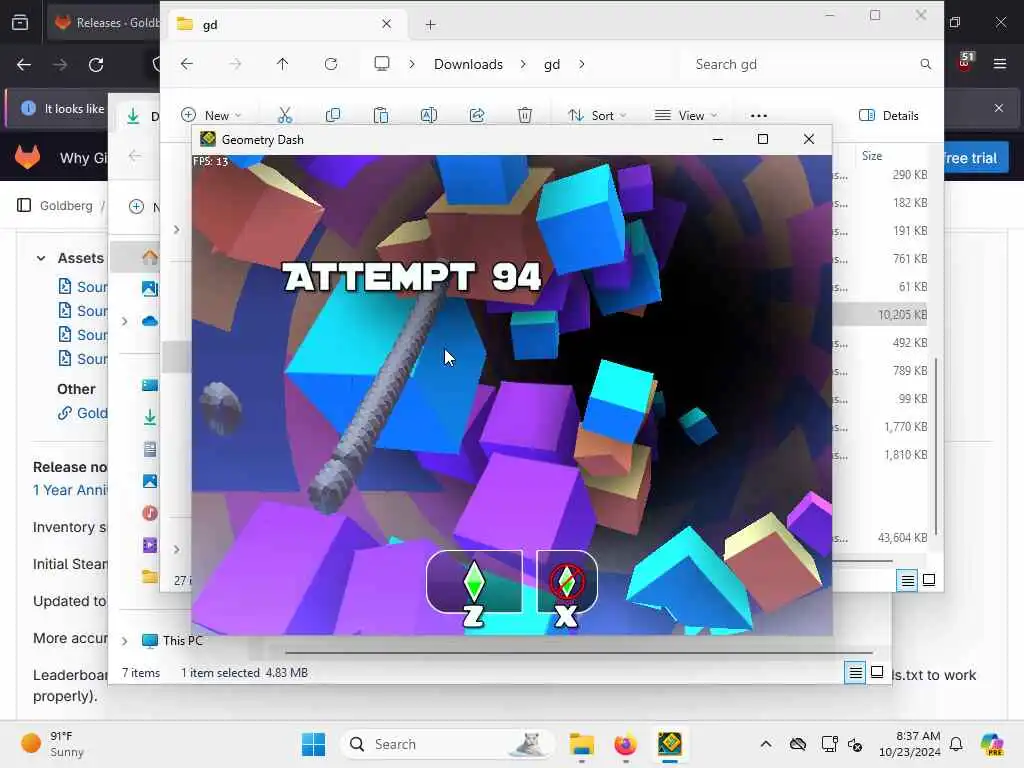The height and width of the screenshot is (768, 1024).
Task: Switch to the Releases Goldberg Firefox tab
Action: tap(103, 23)
